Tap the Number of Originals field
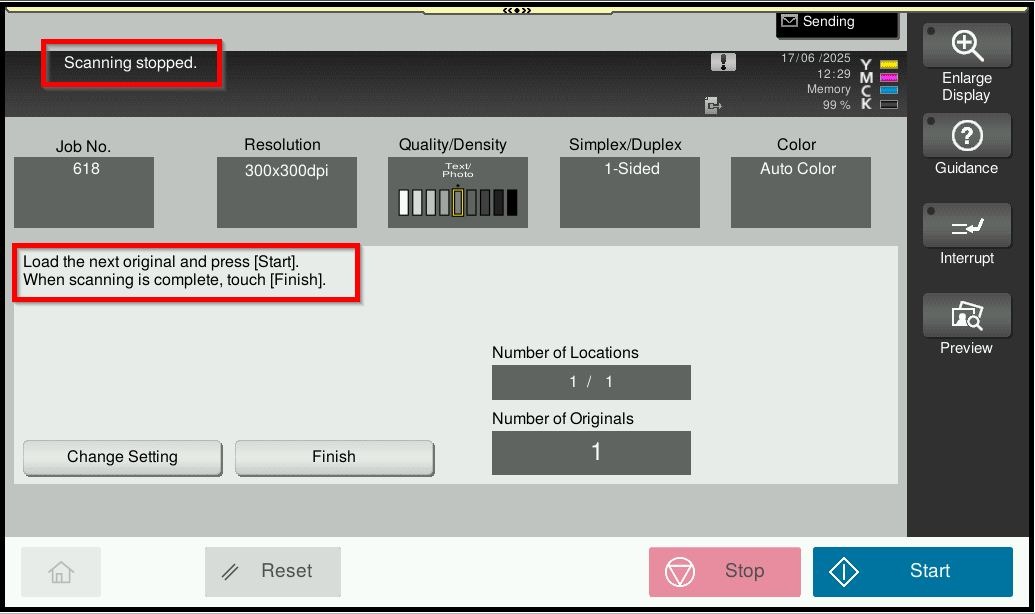Image resolution: width=1035 pixels, height=614 pixels. click(591, 453)
